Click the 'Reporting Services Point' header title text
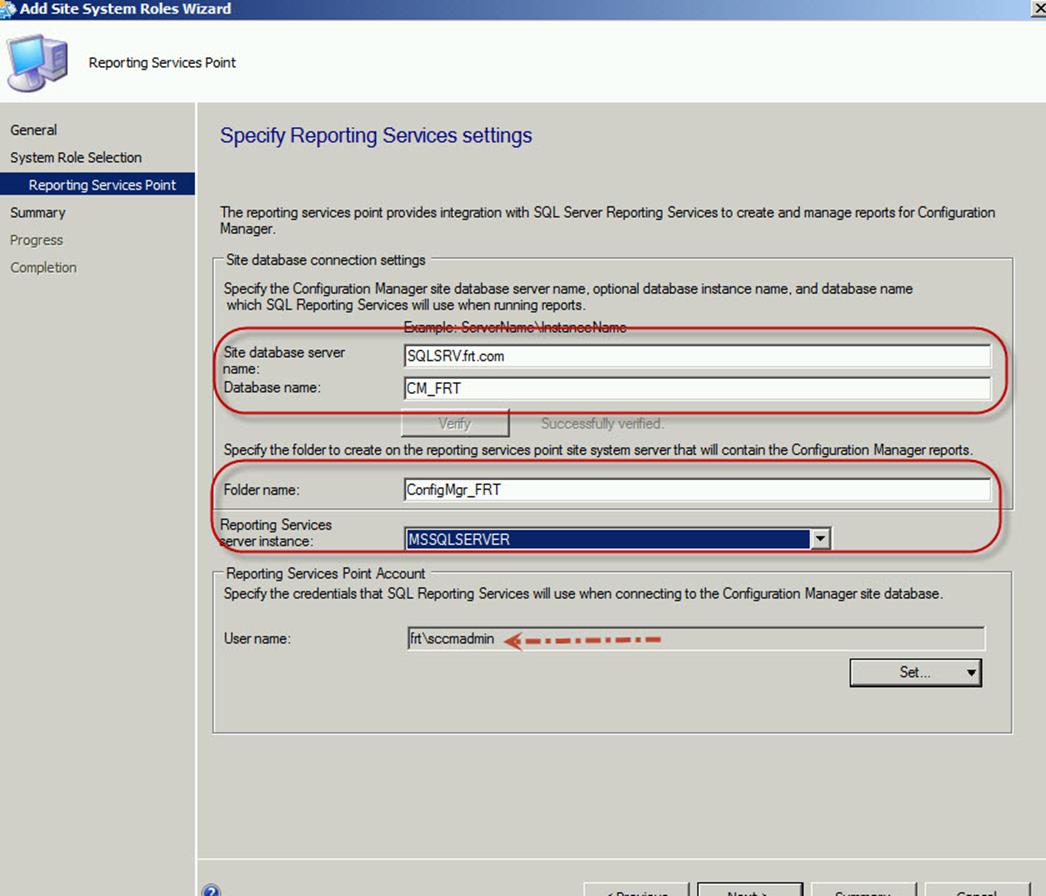The width and height of the screenshot is (1046, 896). coord(162,63)
